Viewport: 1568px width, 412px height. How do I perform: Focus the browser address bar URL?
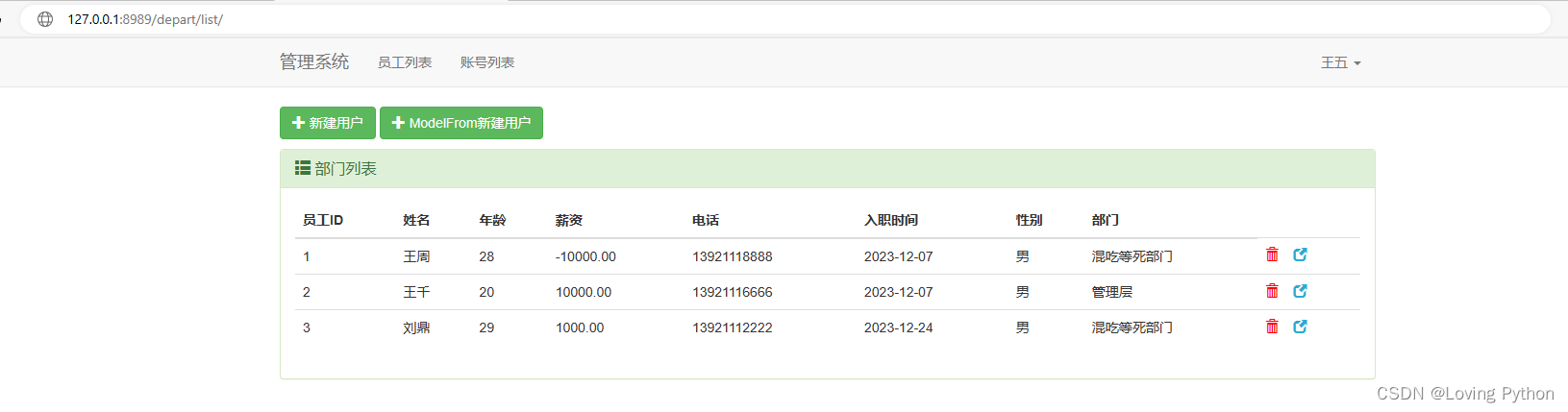click(x=145, y=19)
